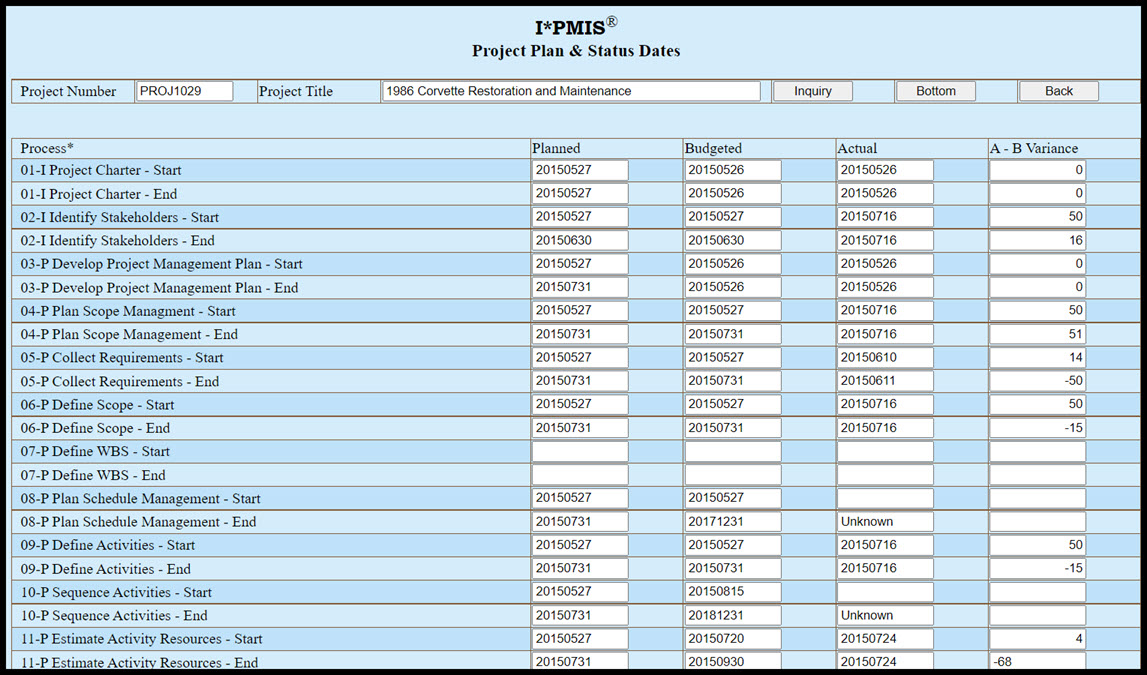Select Planned date for Project Charter Start
This screenshot has height=675, width=1147.
[580, 170]
